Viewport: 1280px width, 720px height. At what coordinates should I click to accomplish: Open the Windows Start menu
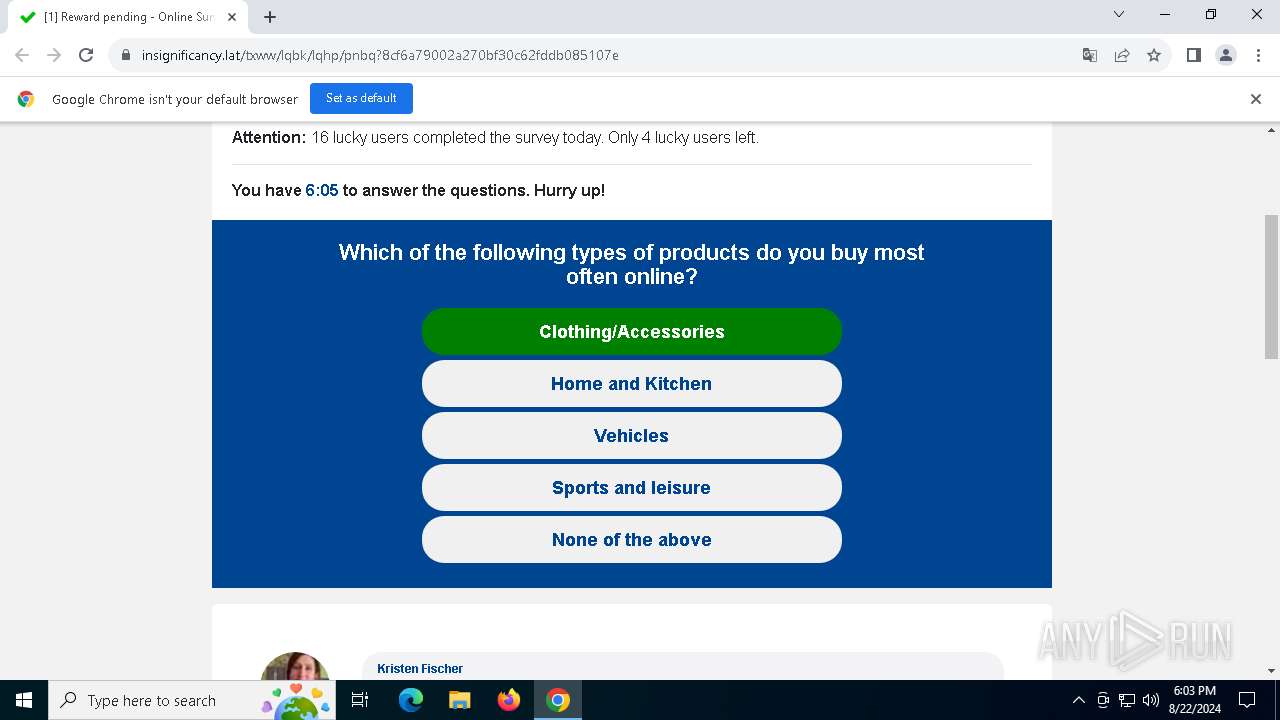pos(24,700)
